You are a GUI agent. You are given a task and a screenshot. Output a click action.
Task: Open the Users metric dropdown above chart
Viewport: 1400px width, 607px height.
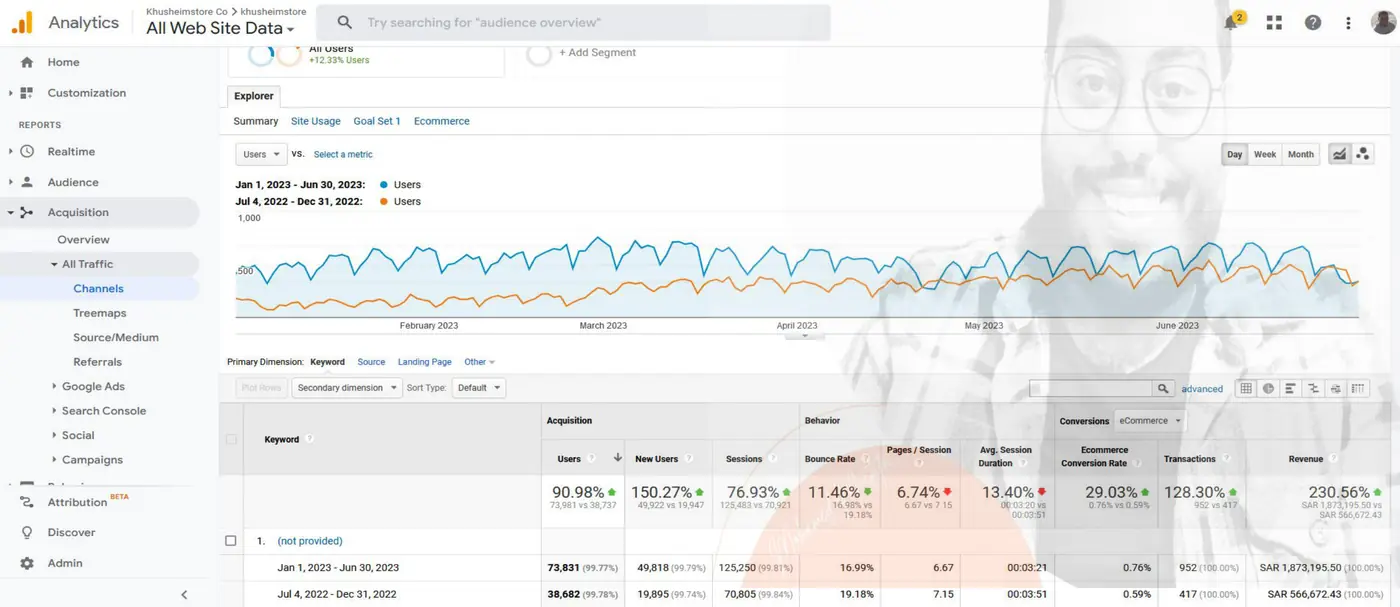262,154
